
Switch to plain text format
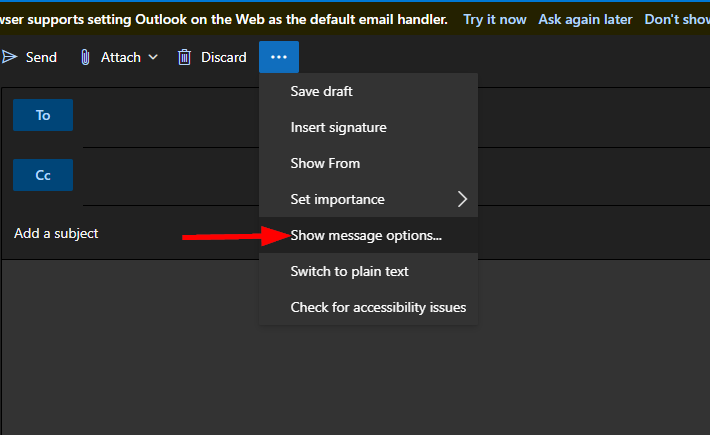[x=349, y=271]
